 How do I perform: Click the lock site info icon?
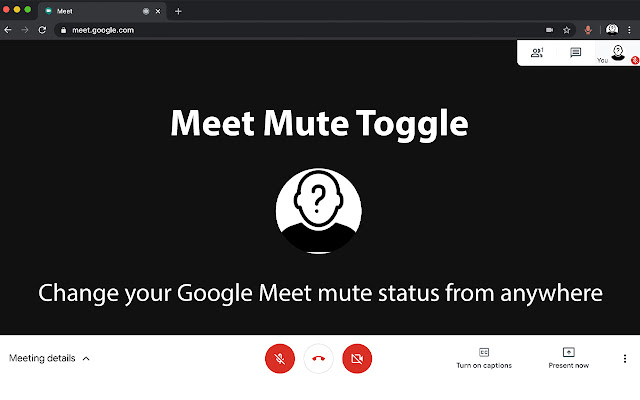click(63, 30)
